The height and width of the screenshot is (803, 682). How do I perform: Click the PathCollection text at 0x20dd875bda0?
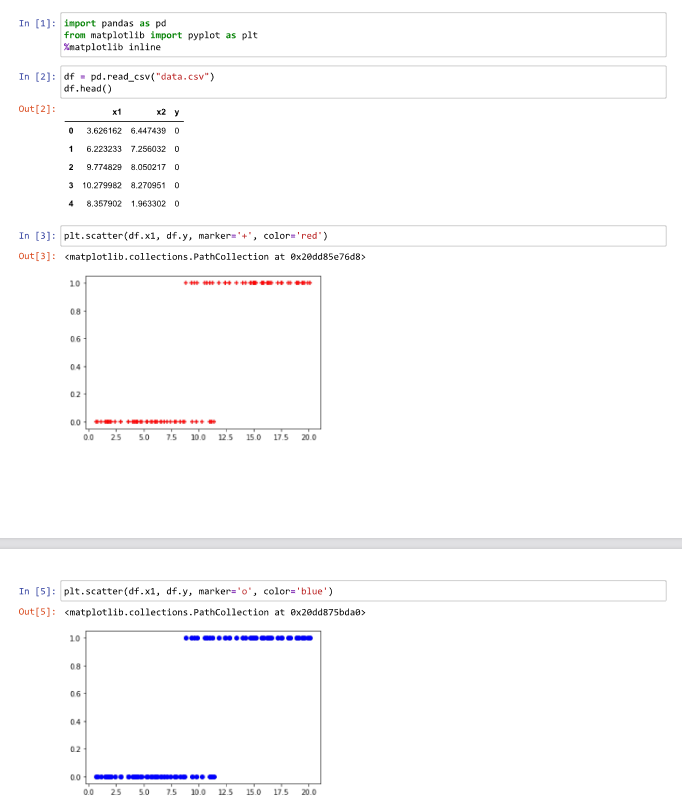point(215,612)
